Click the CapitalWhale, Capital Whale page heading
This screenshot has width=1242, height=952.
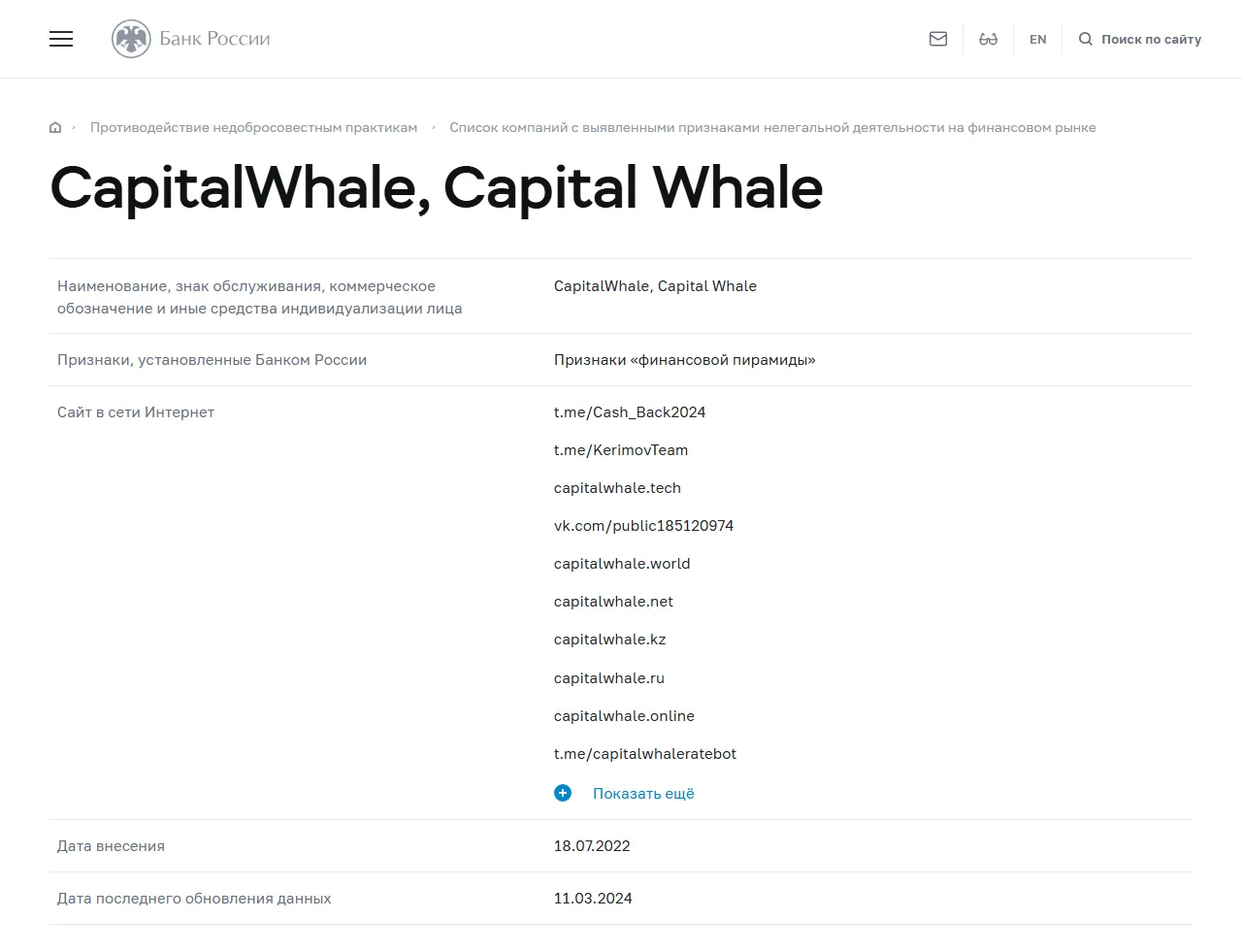[437, 187]
